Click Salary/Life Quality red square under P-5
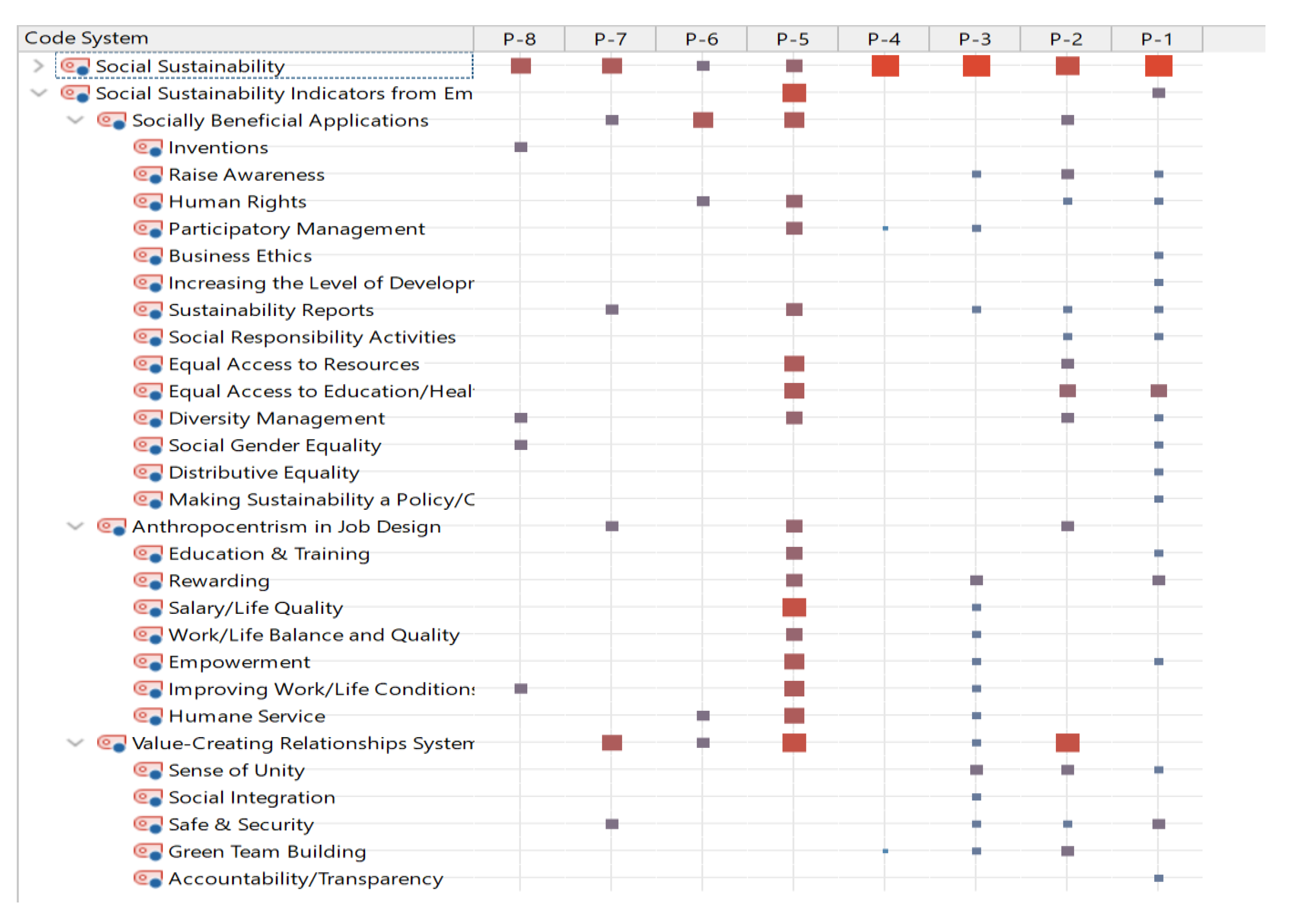The height and width of the screenshot is (924, 1289). click(794, 607)
